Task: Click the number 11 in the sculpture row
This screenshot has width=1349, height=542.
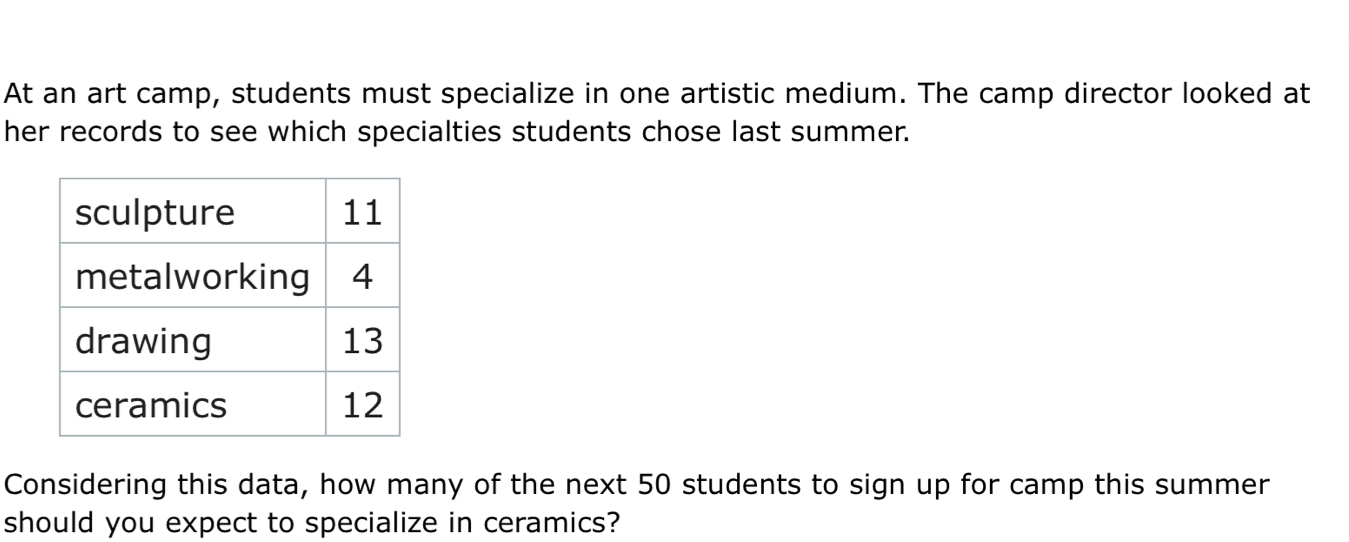Action: [362, 213]
